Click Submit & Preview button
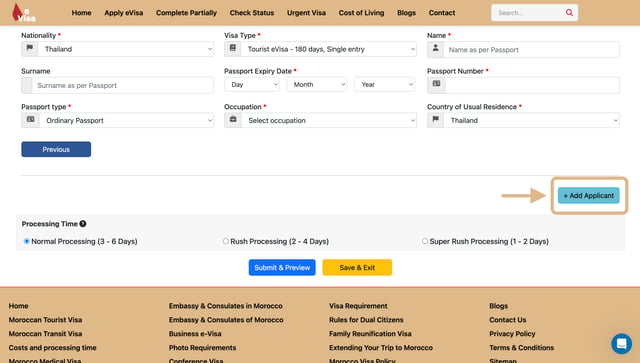 282,267
